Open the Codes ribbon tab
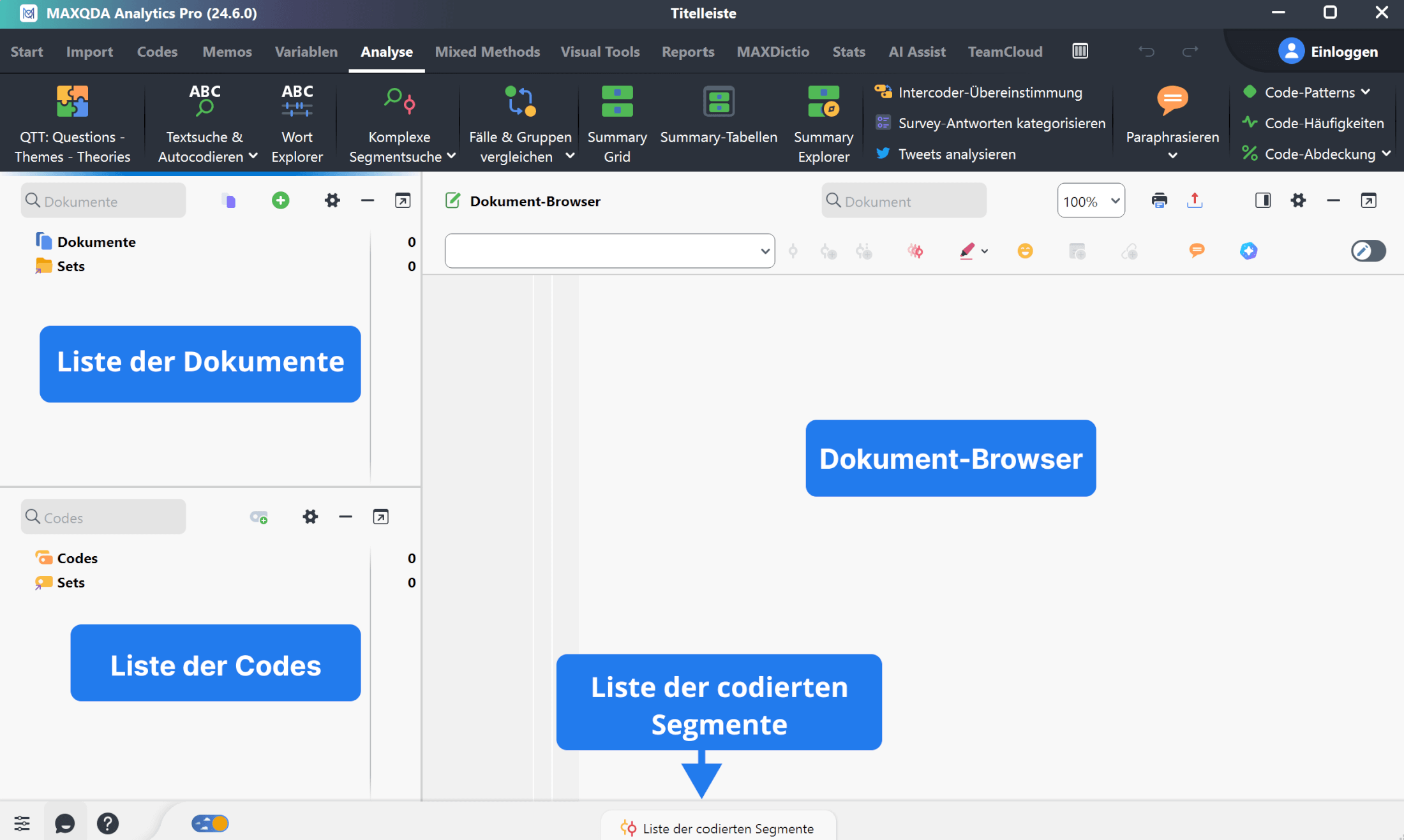The width and height of the screenshot is (1404, 840). pyautogui.click(x=157, y=52)
